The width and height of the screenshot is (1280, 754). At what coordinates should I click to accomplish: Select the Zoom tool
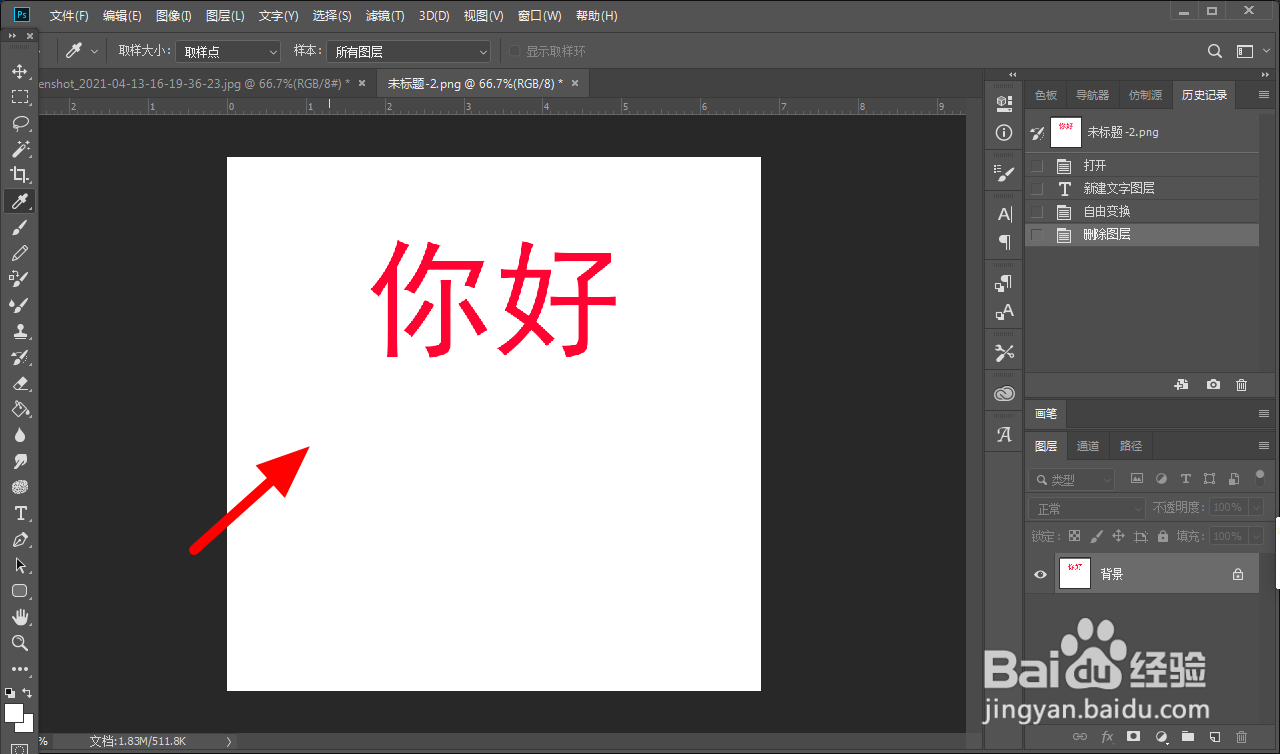(x=20, y=643)
